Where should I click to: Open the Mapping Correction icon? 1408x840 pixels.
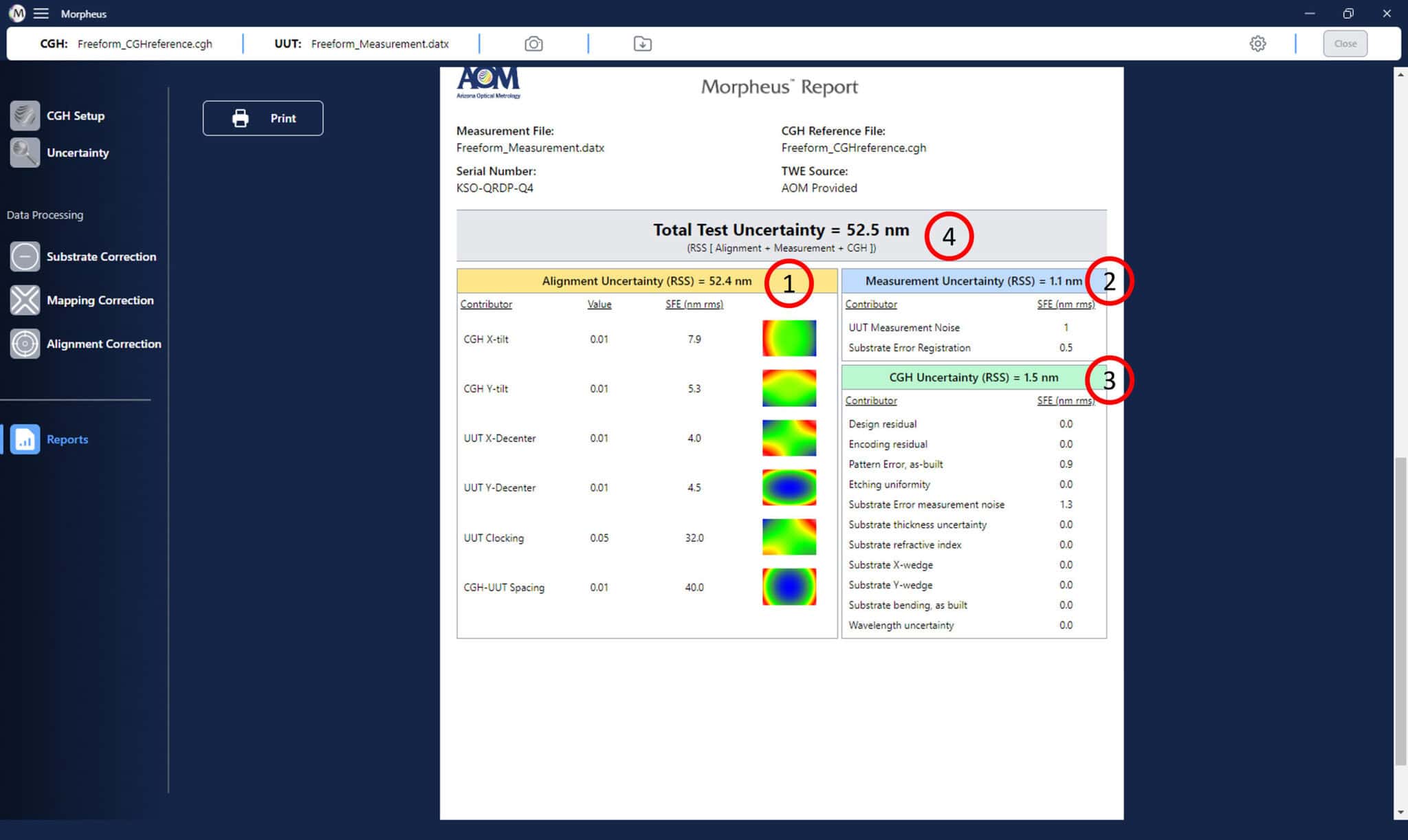[x=25, y=300]
